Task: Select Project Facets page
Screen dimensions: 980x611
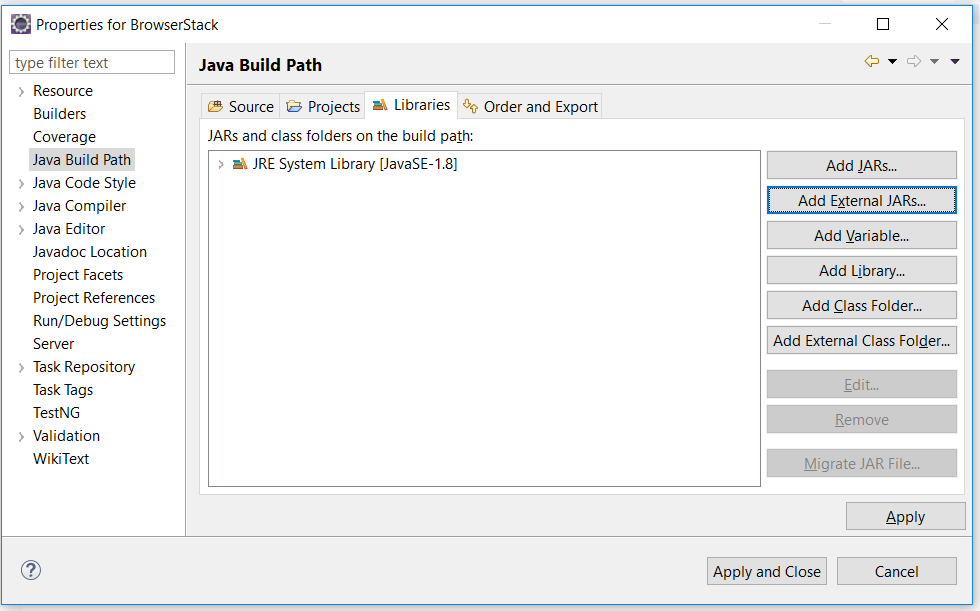Action: pos(78,276)
